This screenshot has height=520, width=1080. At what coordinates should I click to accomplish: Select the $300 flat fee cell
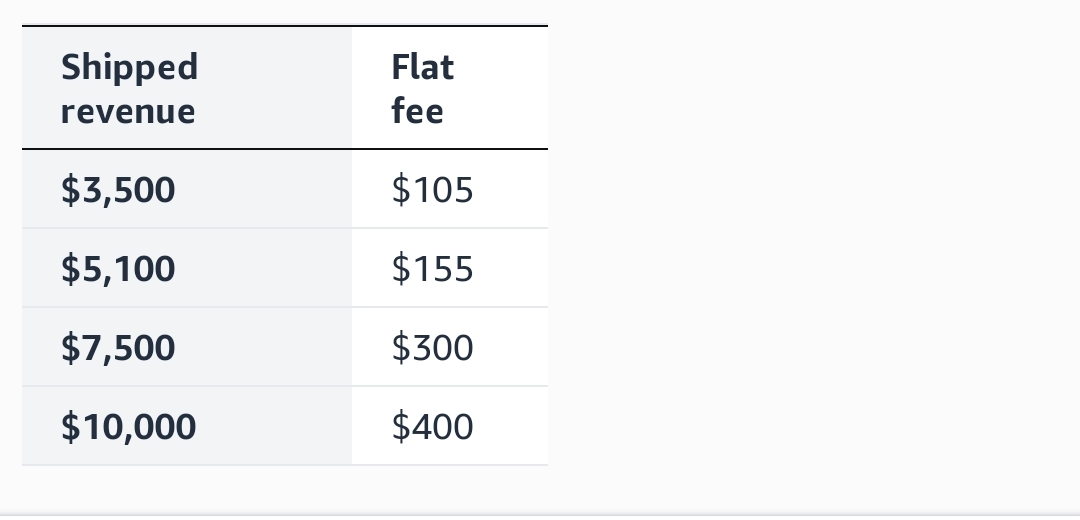pos(450,347)
